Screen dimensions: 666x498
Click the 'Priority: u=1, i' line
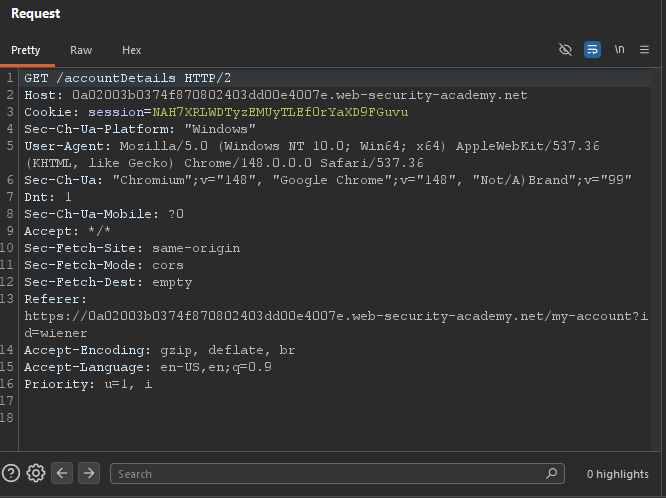pyautogui.click(x=88, y=384)
